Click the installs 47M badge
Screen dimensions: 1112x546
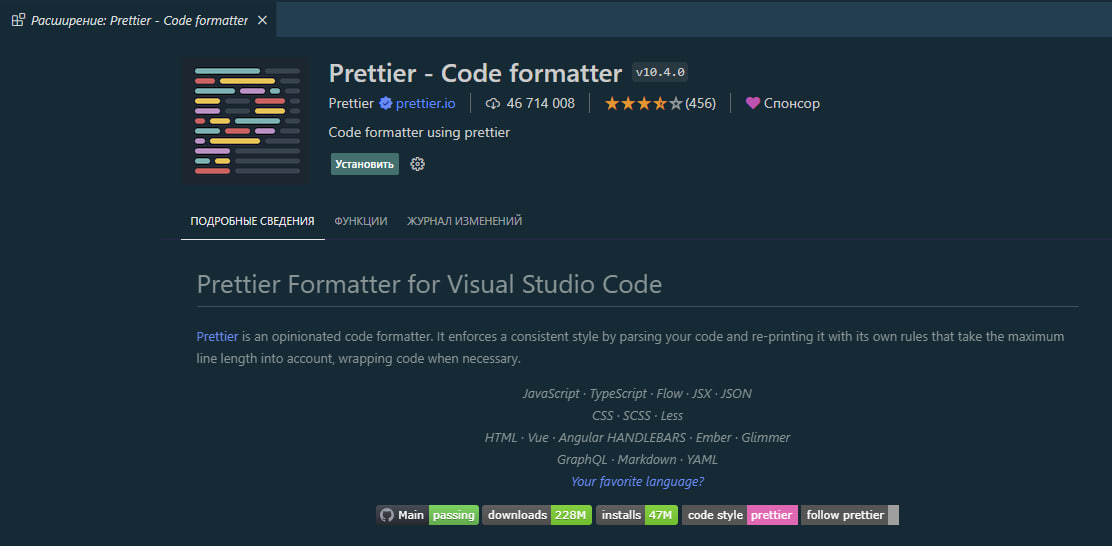(637, 515)
